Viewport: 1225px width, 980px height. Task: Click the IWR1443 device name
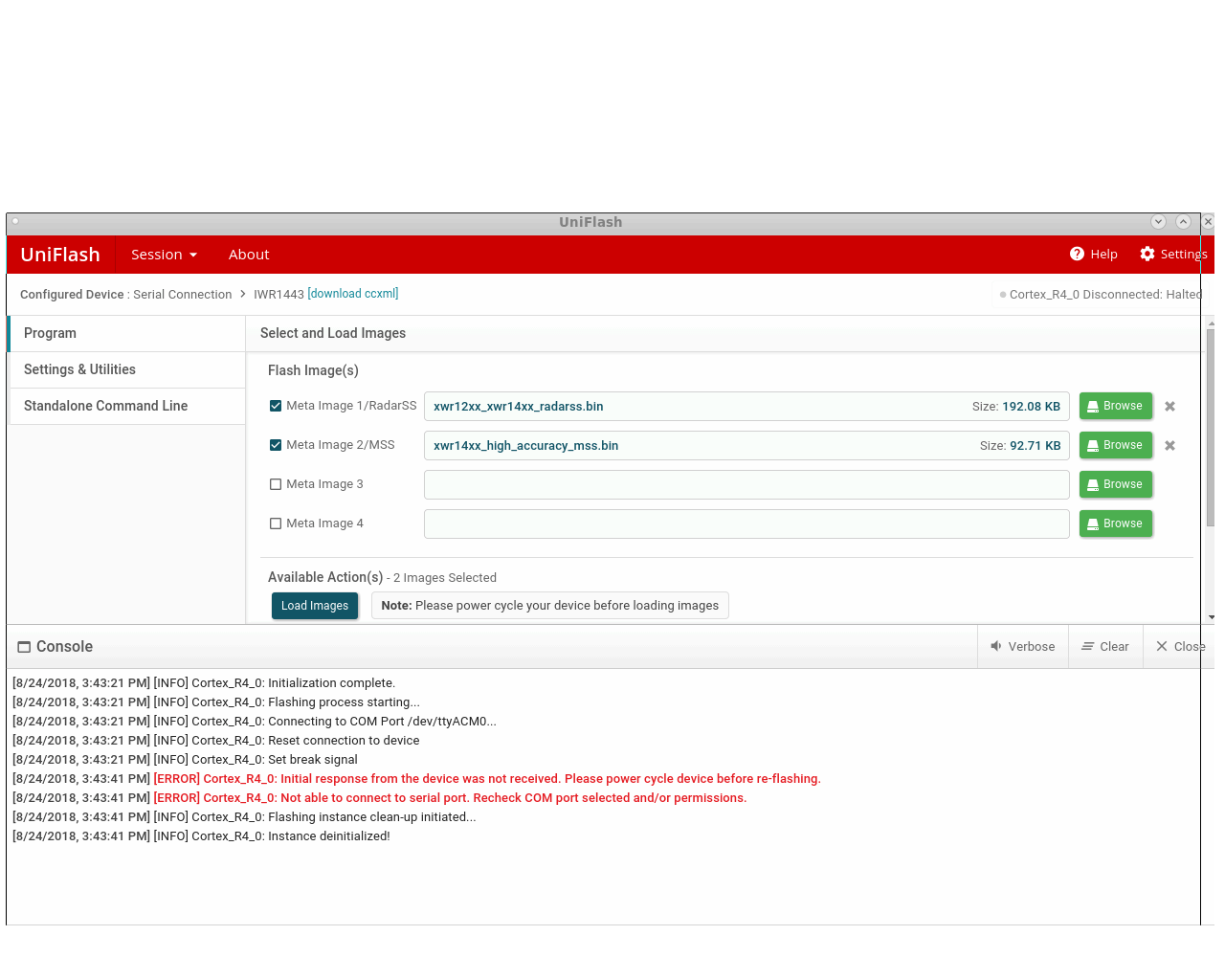(278, 294)
